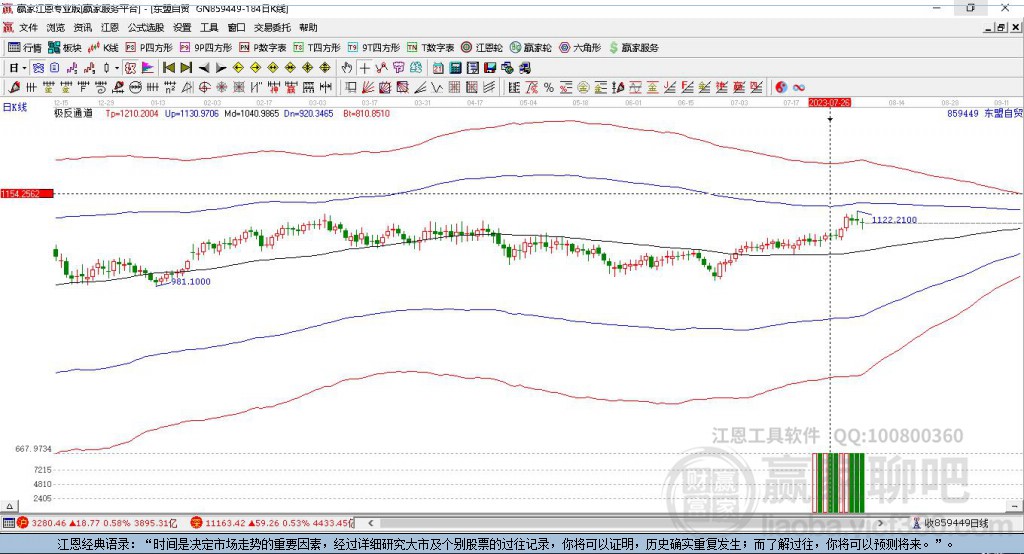
Task: Click the status bar grid icon
Action: (x=8, y=523)
